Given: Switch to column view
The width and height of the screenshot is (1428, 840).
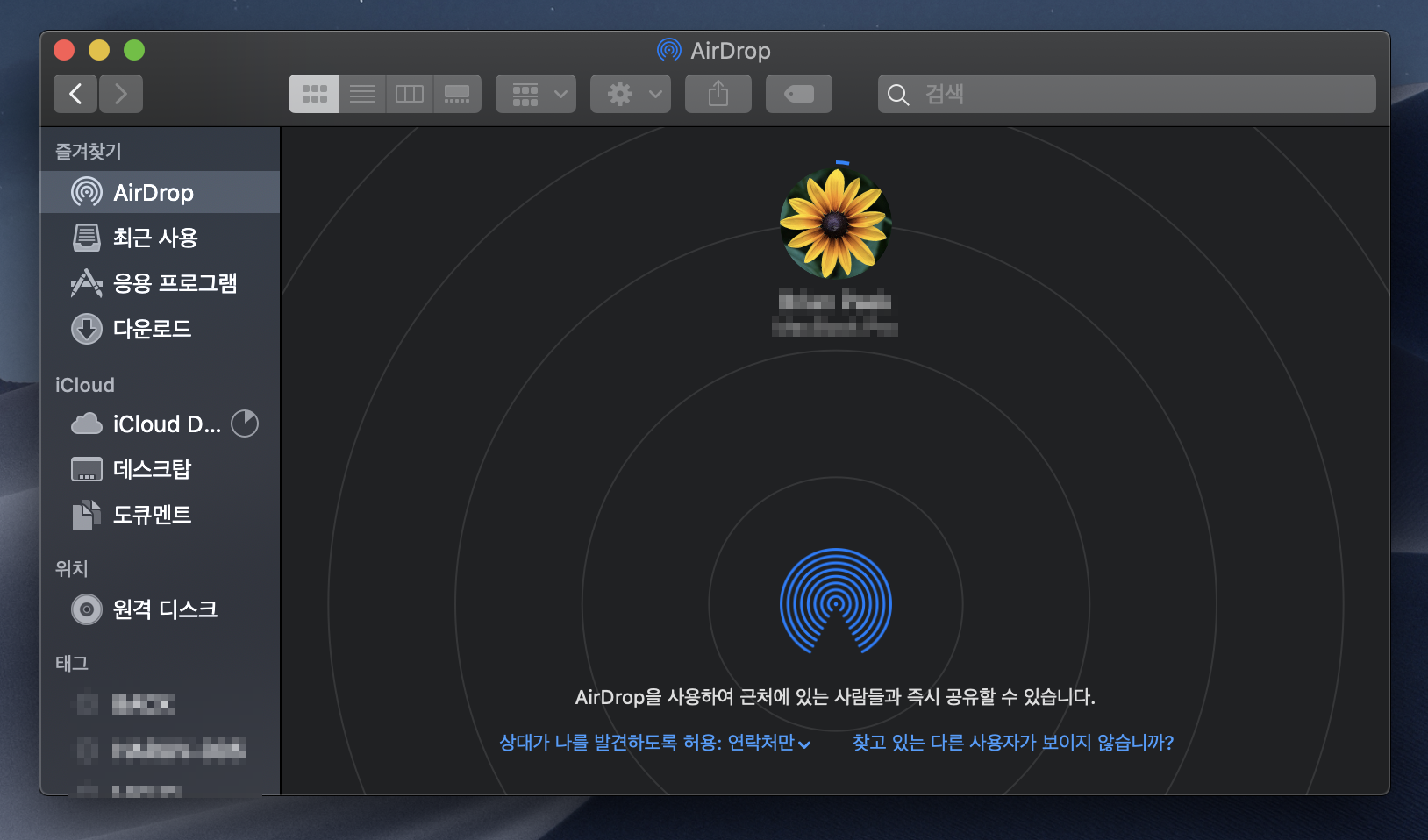Looking at the screenshot, I should tap(410, 94).
